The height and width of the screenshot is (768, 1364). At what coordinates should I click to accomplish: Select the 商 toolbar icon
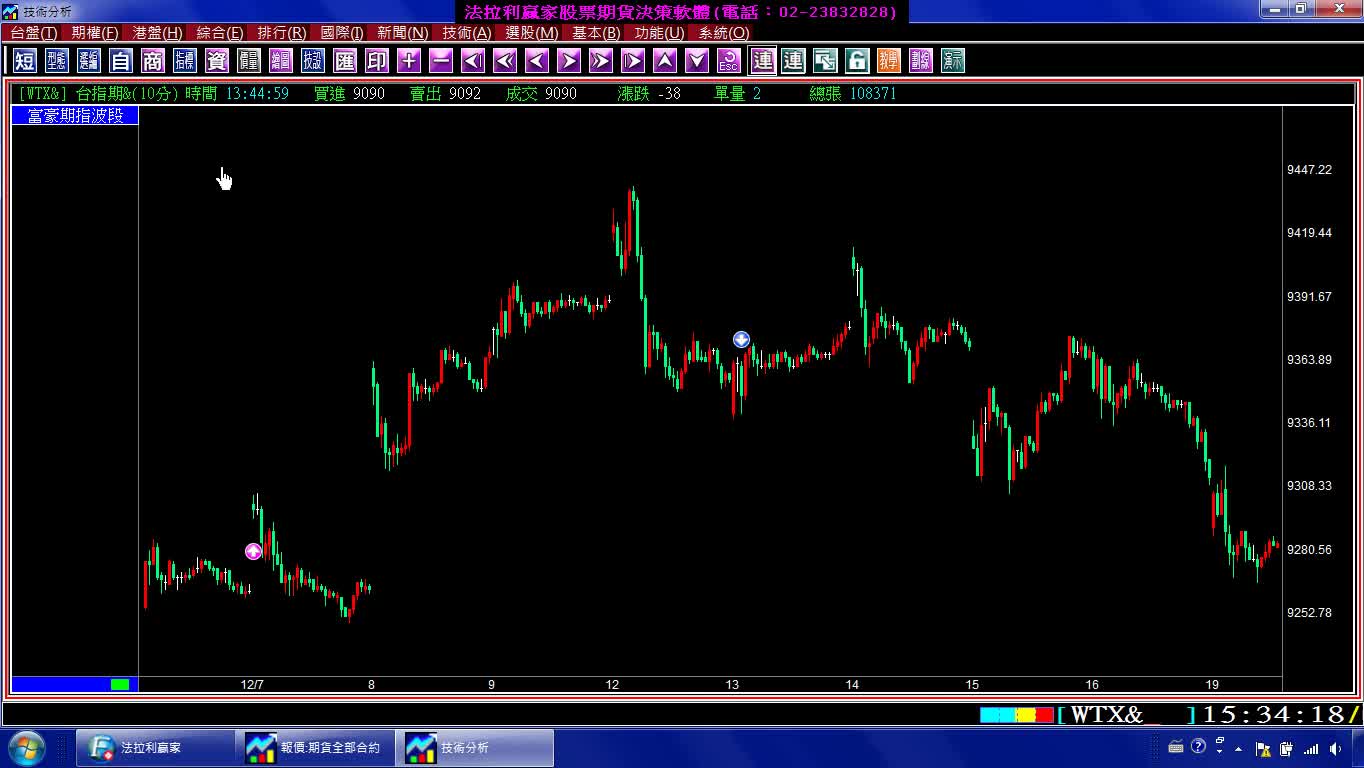pyautogui.click(x=153, y=61)
